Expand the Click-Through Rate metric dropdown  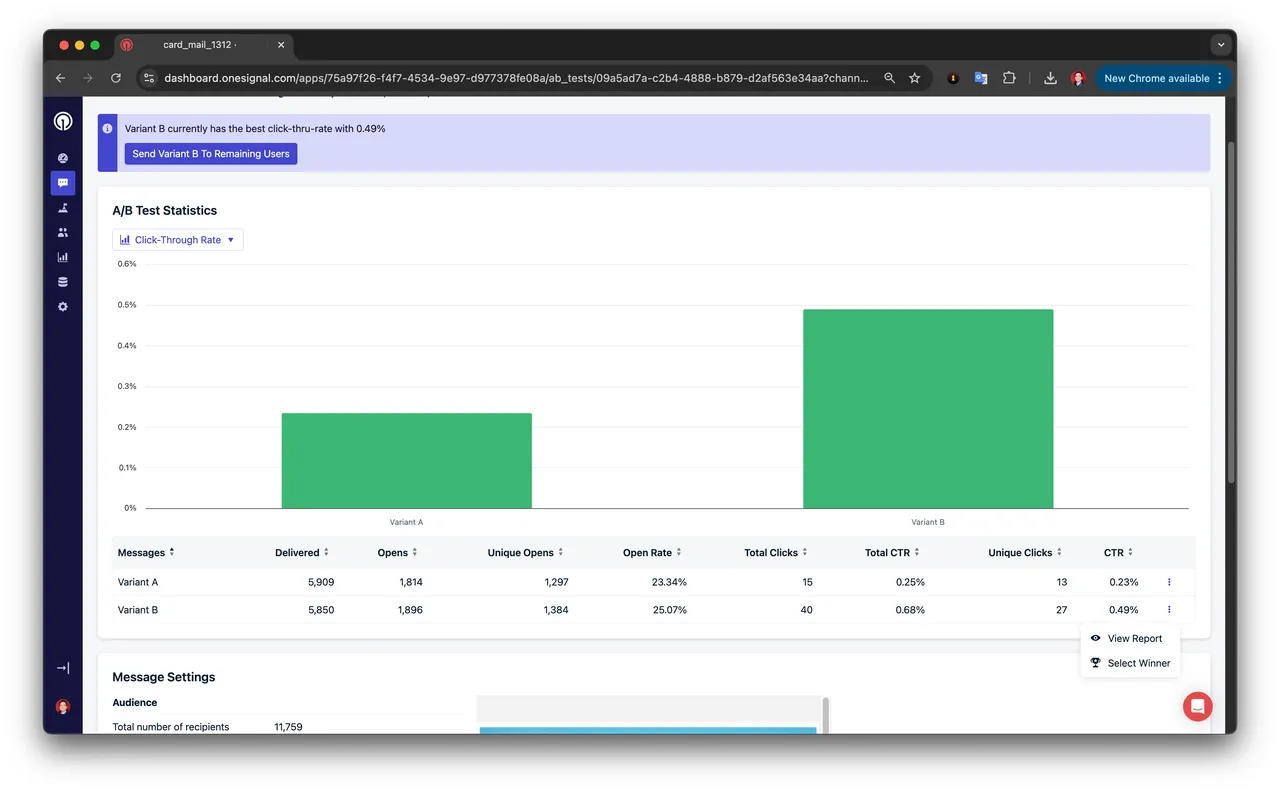coord(178,240)
